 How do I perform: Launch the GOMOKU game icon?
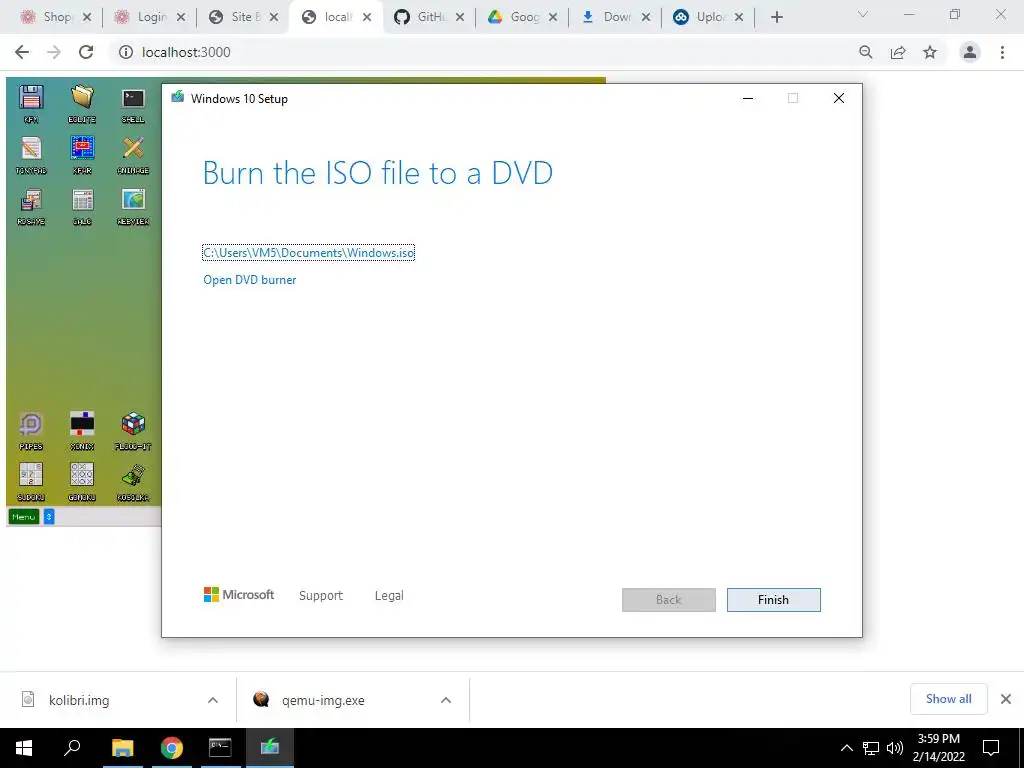coord(82,481)
